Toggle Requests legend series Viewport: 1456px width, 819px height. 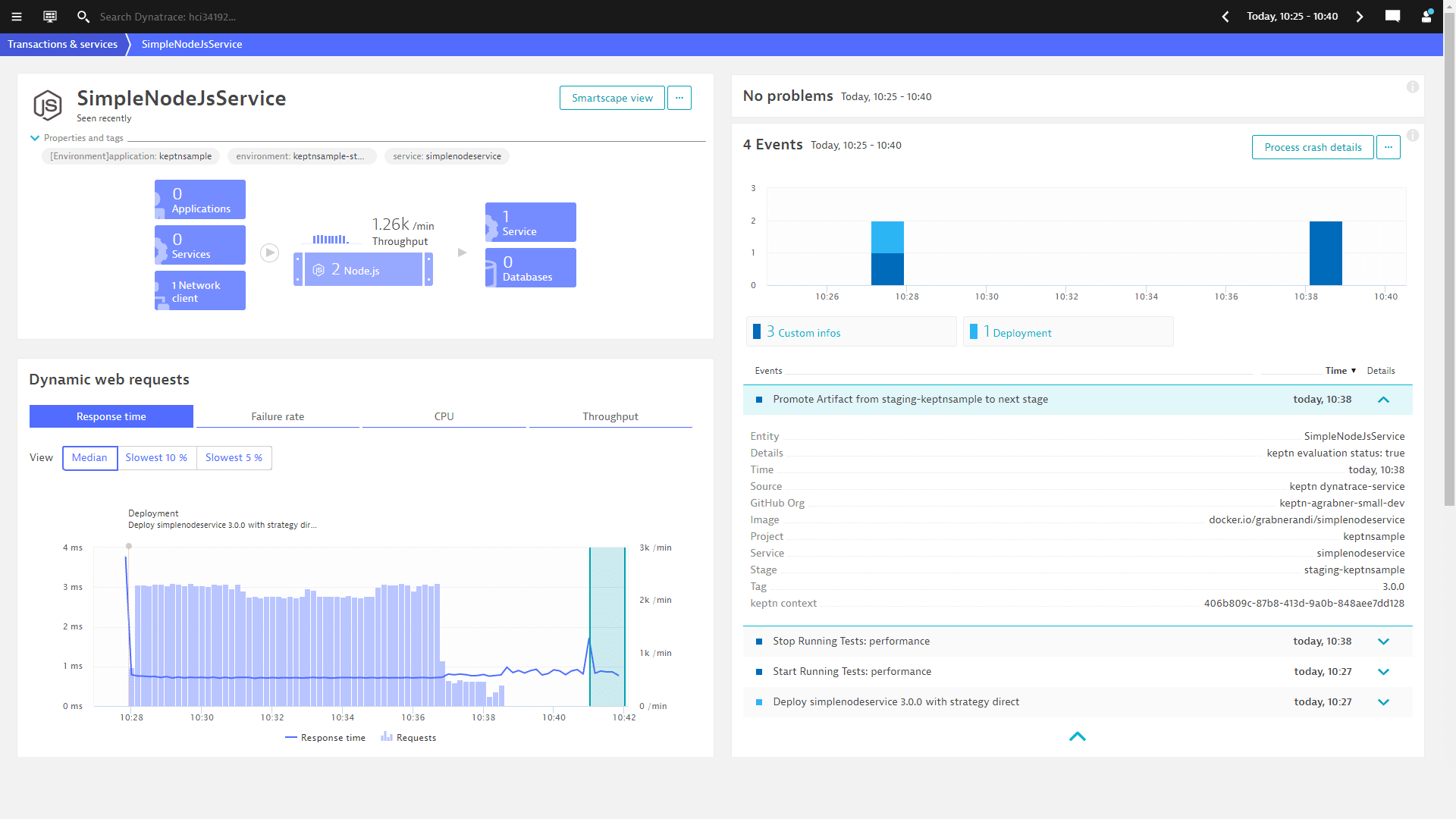pos(409,737)
